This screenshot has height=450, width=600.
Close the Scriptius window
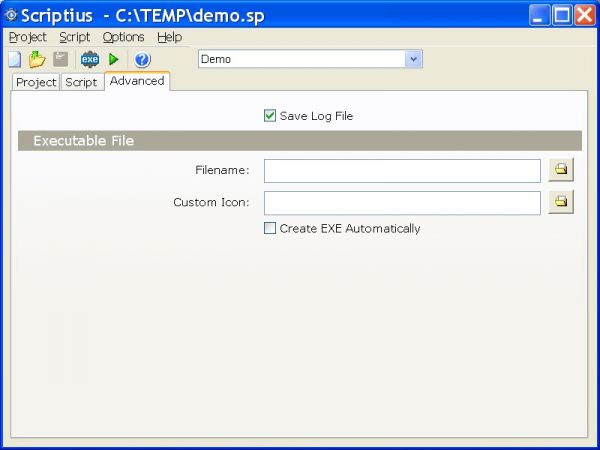click(585, 15)
